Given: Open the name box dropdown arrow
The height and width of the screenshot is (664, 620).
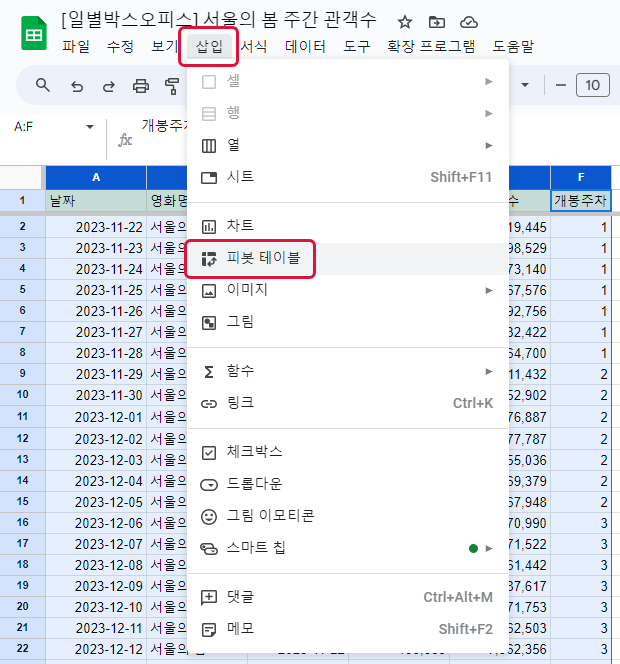Looking at the screenshot, I should (90, 127).
